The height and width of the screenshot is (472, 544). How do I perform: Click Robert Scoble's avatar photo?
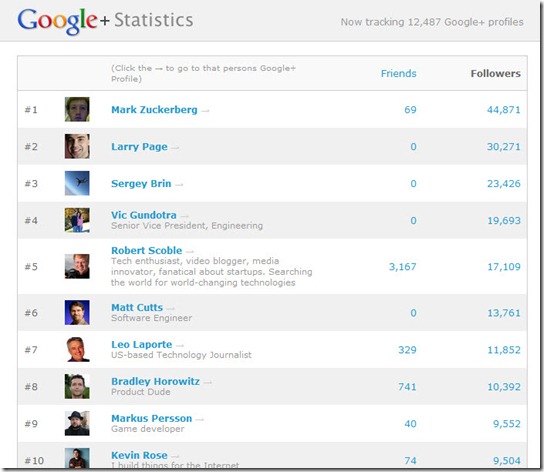(x=77, y=266)
